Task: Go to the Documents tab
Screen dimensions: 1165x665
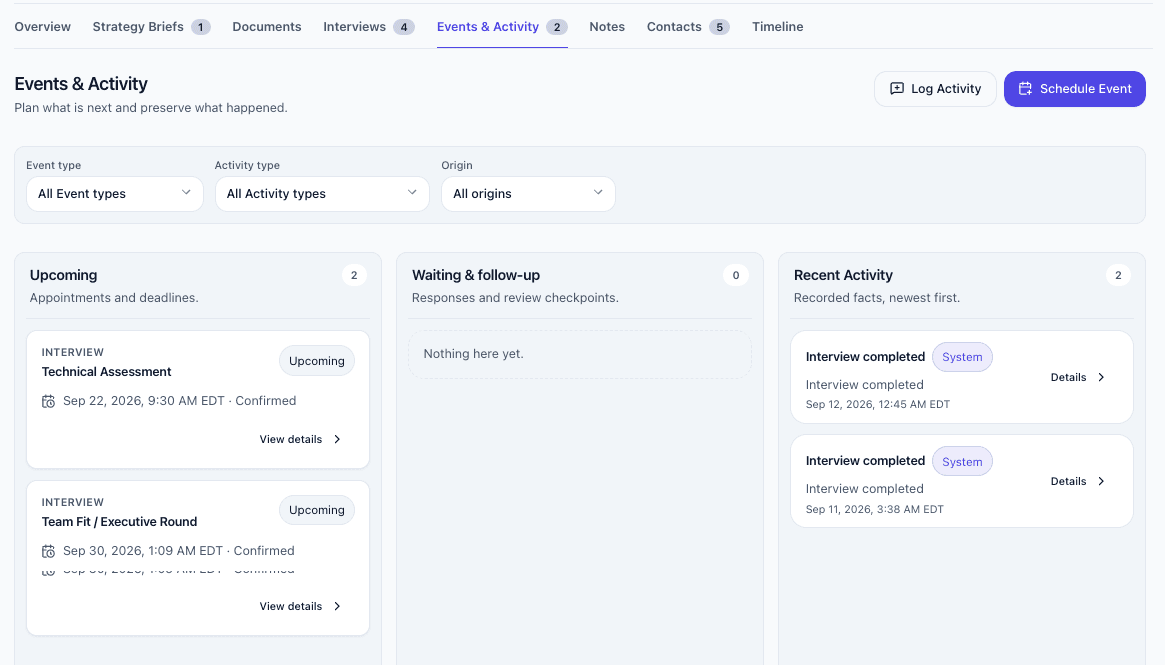Action: (x=267, y=27)
